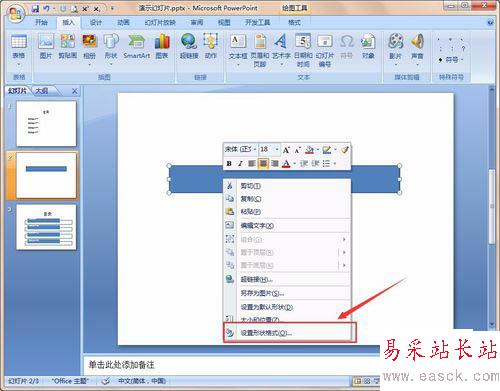
Task: Insert a picture using 图片 icon
Action: pyautogui.click(x=46, y=47)
